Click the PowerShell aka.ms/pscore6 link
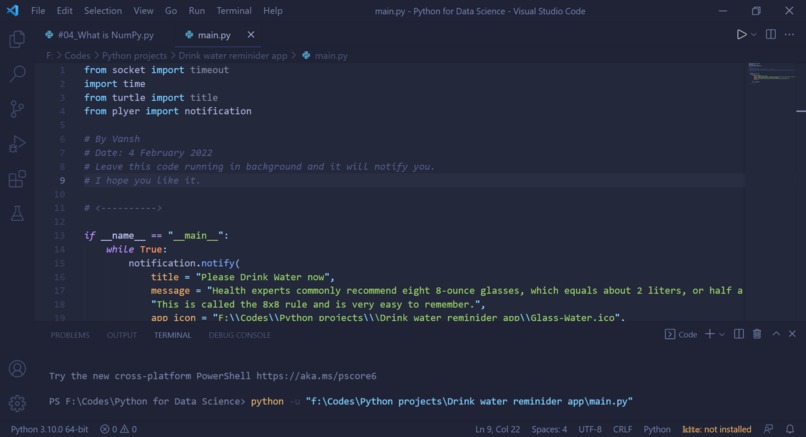806x437 pixels. pos(316,376)
